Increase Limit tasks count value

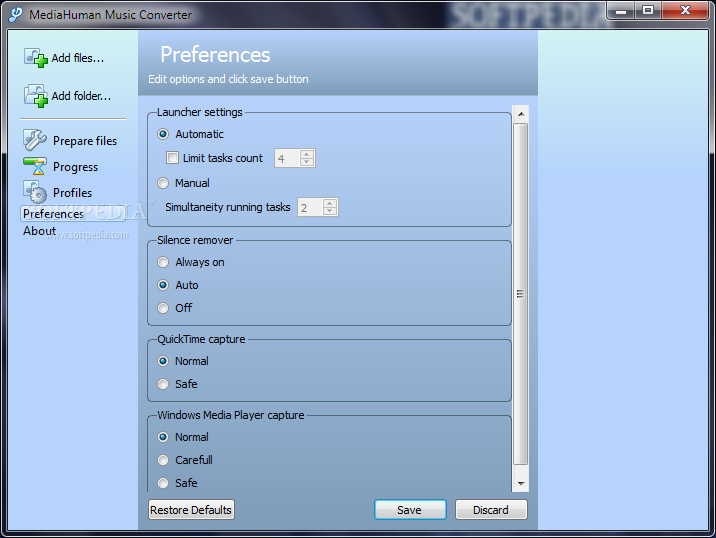click(307, 154)
